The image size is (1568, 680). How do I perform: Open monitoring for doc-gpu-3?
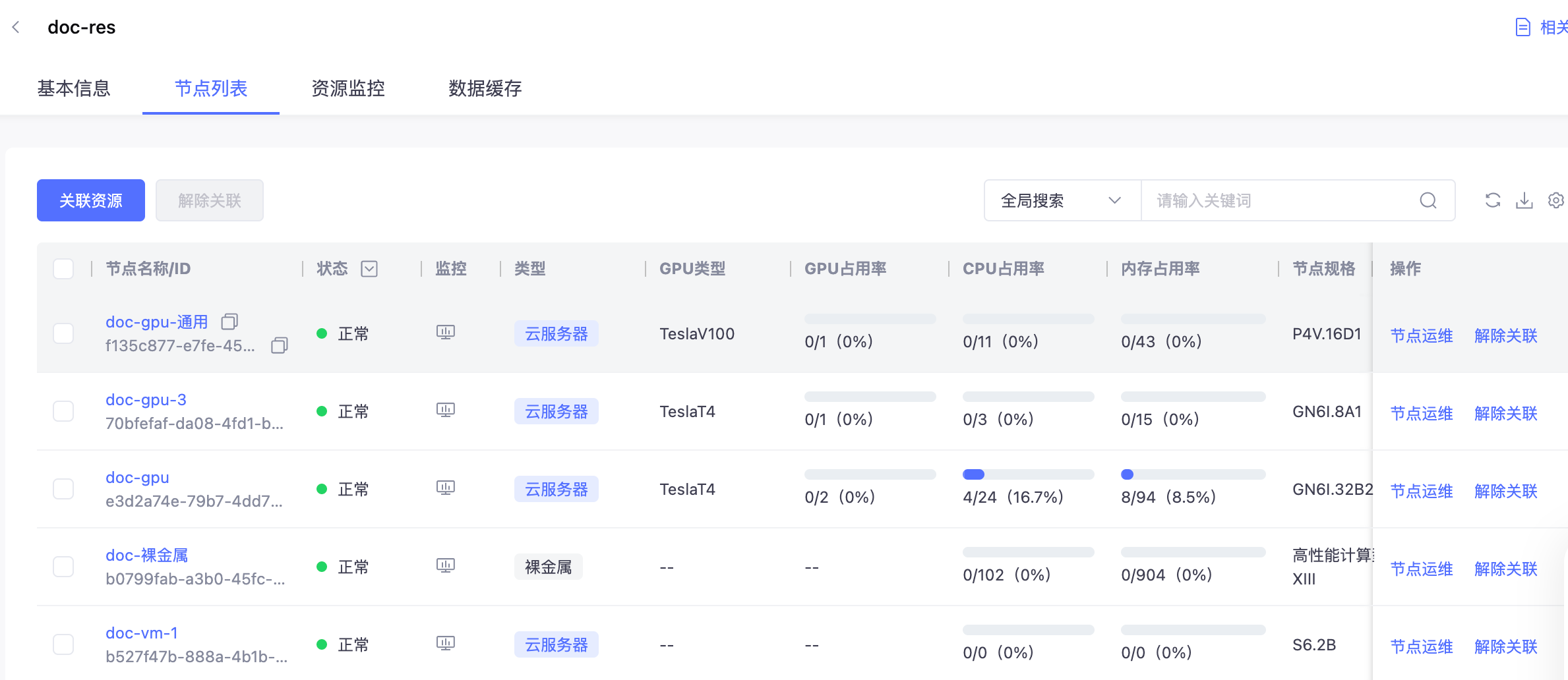click(446, 411)
